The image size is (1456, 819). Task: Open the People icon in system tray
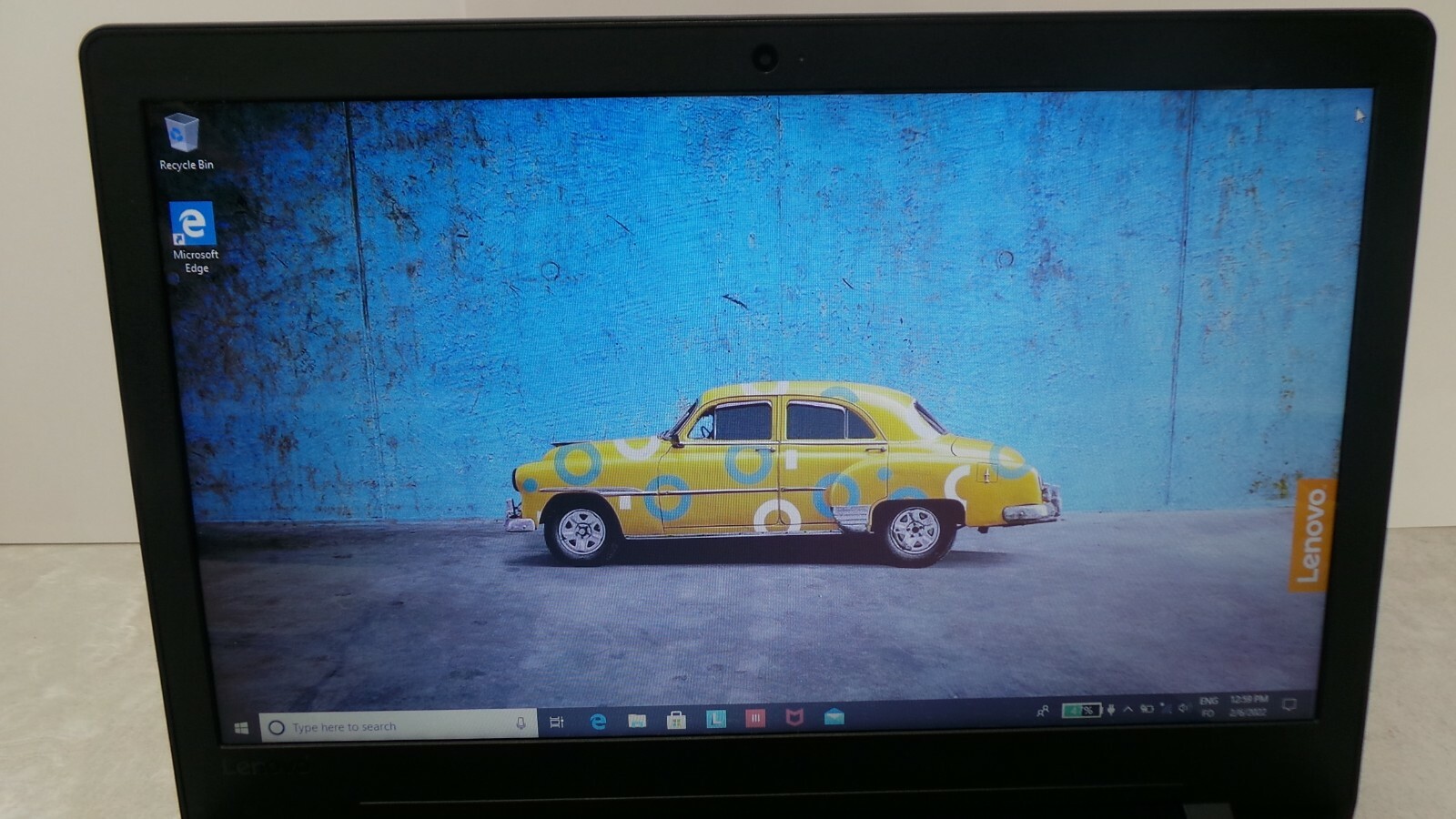[x=1043, y=711]
